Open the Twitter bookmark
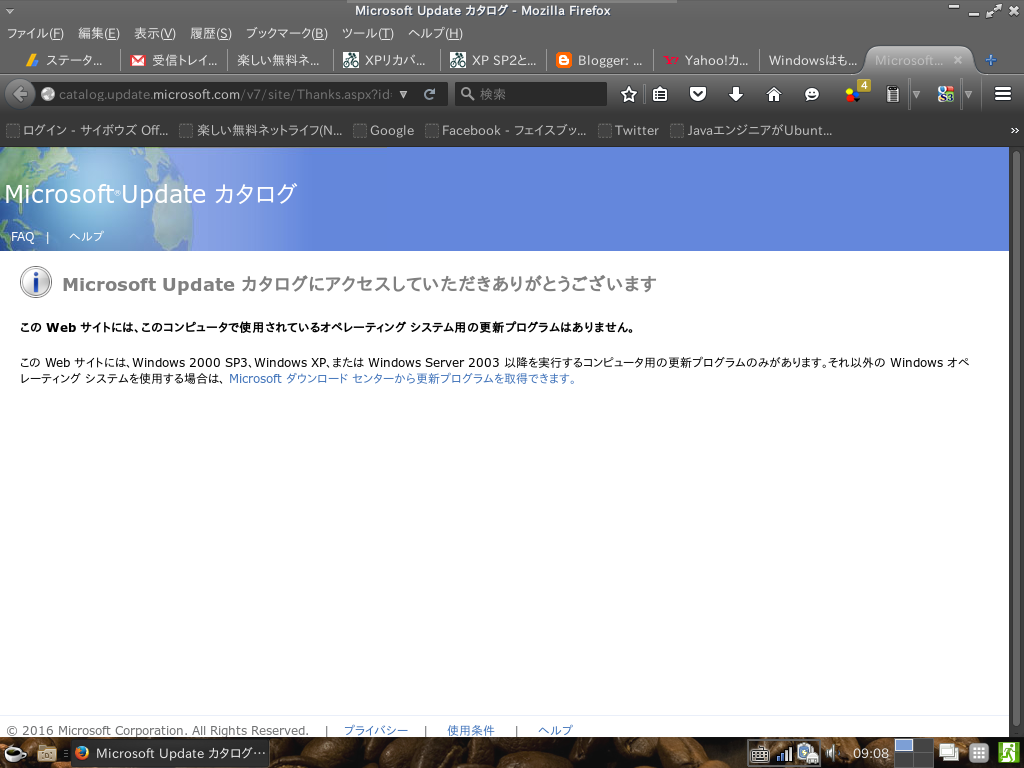Image resolution: width=1024 pixels, height=768 pixels. (x=629, y=131)
